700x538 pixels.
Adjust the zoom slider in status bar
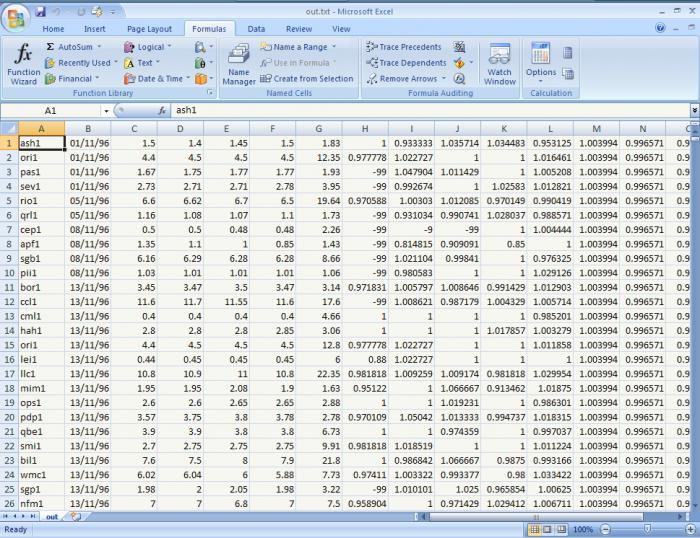click(647, 529)
